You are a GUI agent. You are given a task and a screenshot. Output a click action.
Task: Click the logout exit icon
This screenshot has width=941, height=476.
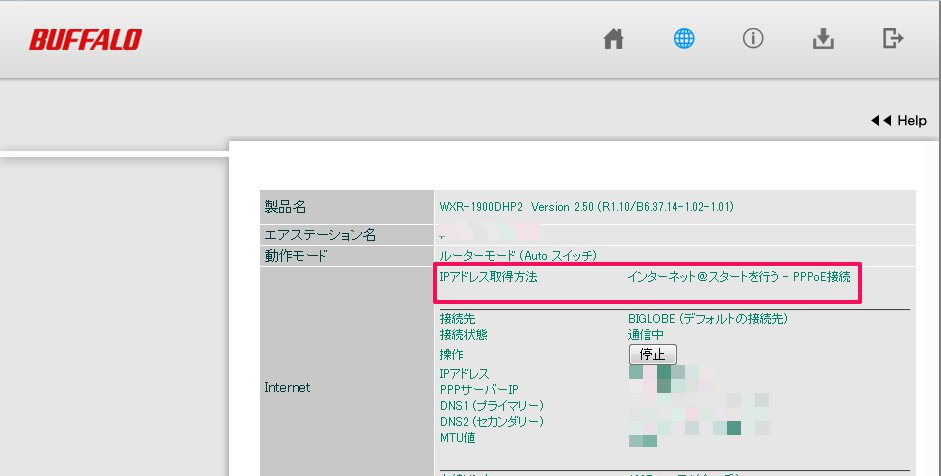point(893,38)
